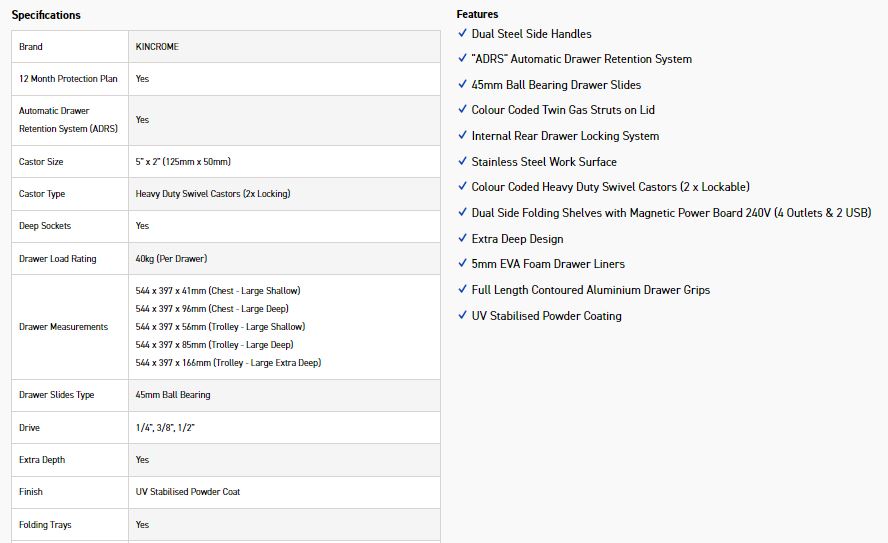This screenshot has width=888, height=543.
Task: Click the checkmark beside Dual Steel Side Handles
Action: tap(462, 33)
